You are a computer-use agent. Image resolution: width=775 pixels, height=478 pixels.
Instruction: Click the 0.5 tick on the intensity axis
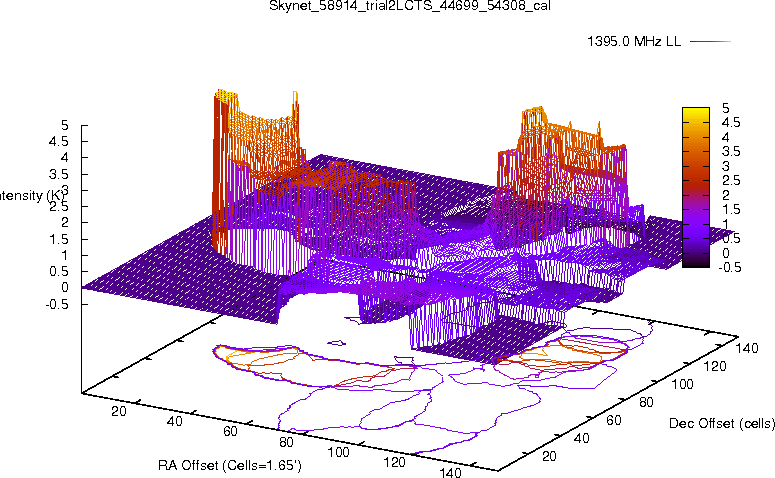pyautogui.click(x=59, y=271)
